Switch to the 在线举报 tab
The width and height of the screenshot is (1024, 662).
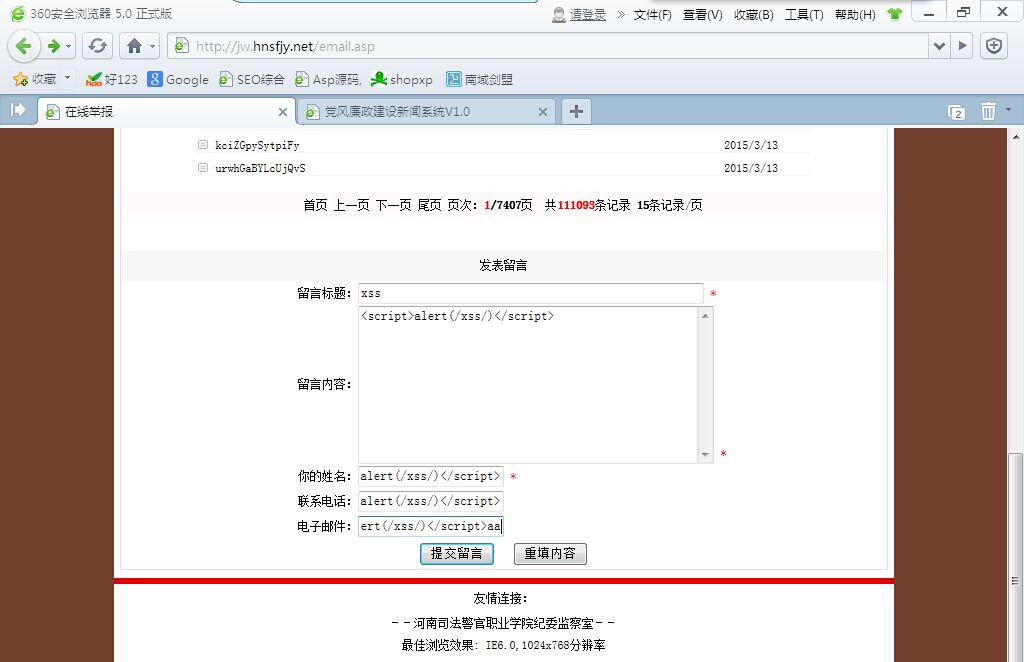coord(165,112)
